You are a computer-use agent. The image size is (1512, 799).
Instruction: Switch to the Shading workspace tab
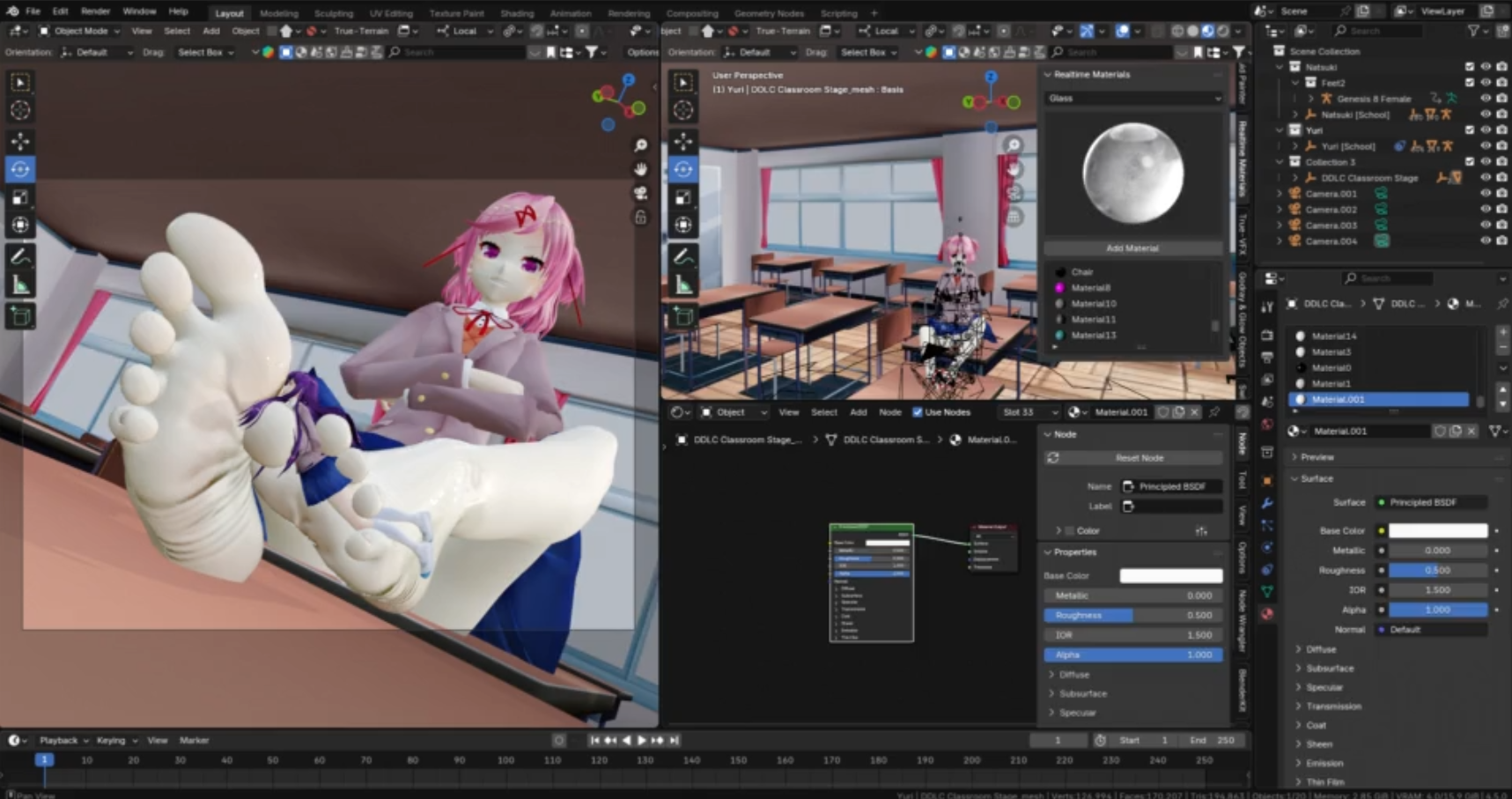click(517, 13)
